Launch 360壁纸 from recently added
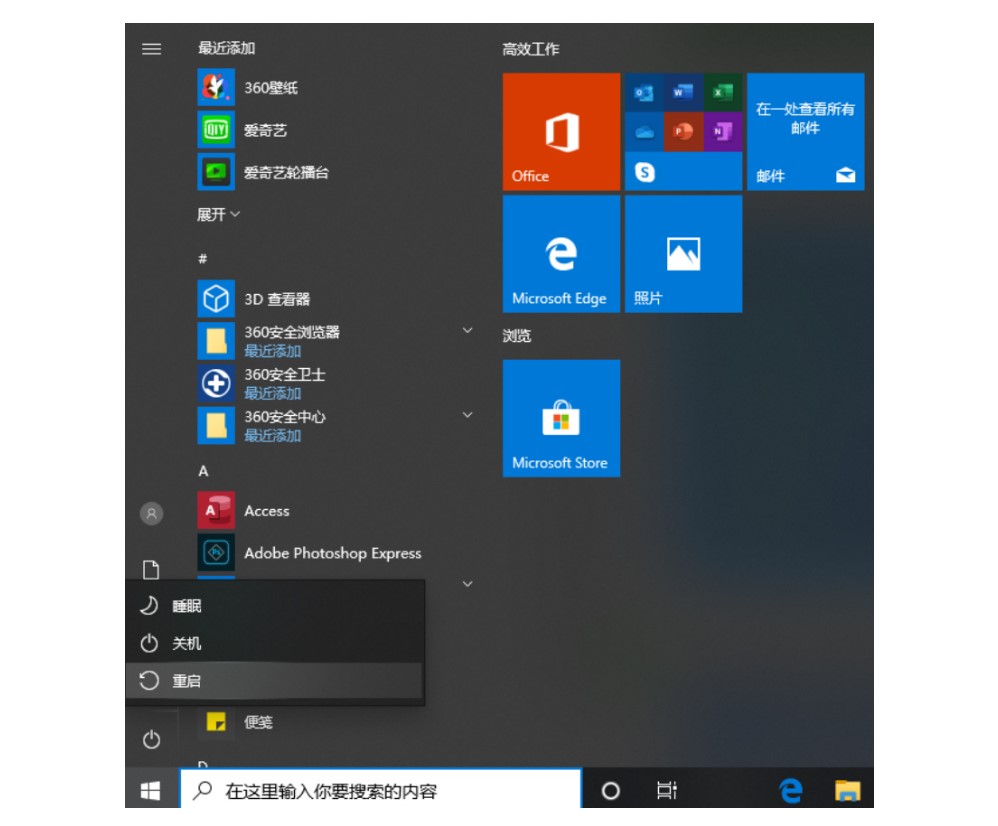998x826 pixels. point(248,88)
